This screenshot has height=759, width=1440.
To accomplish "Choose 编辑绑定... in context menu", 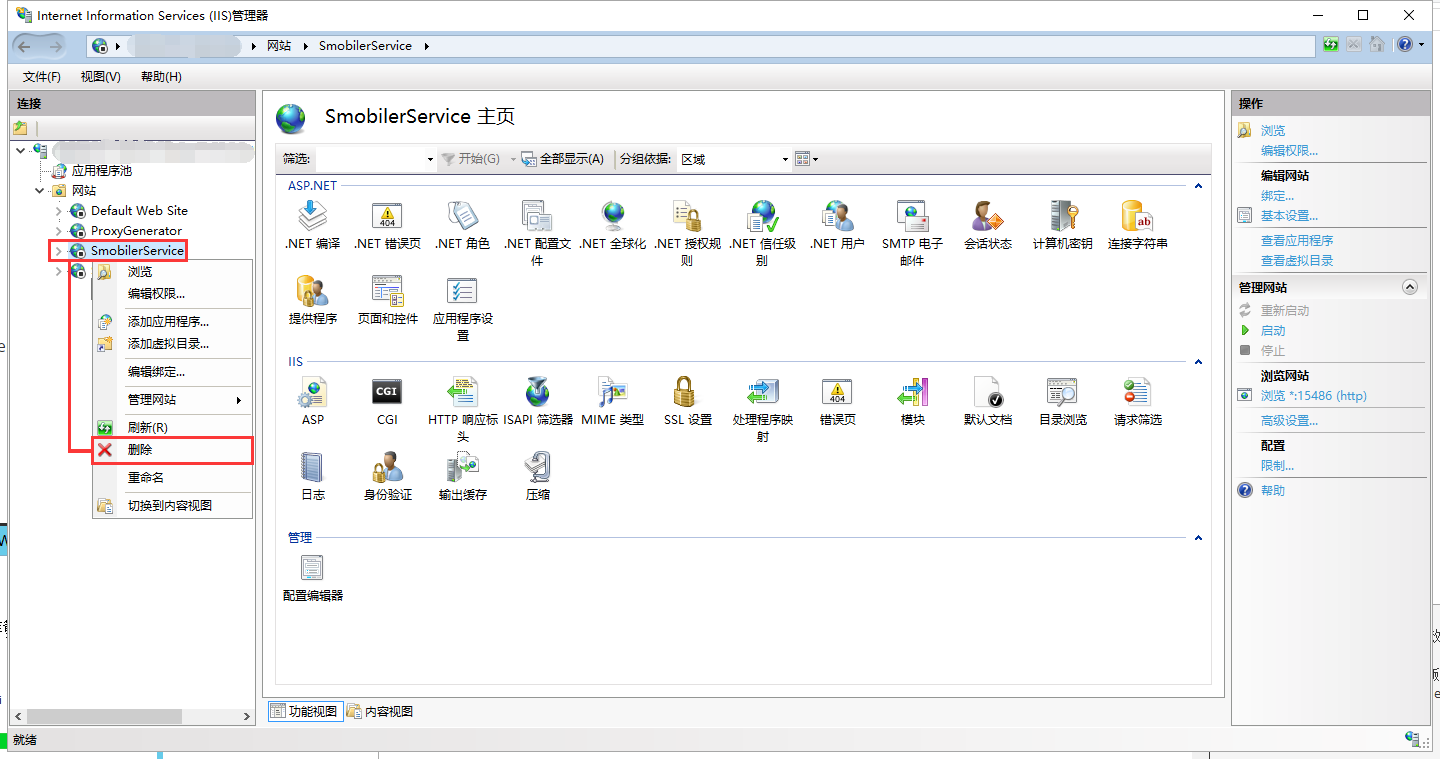I will click(172, 372).
